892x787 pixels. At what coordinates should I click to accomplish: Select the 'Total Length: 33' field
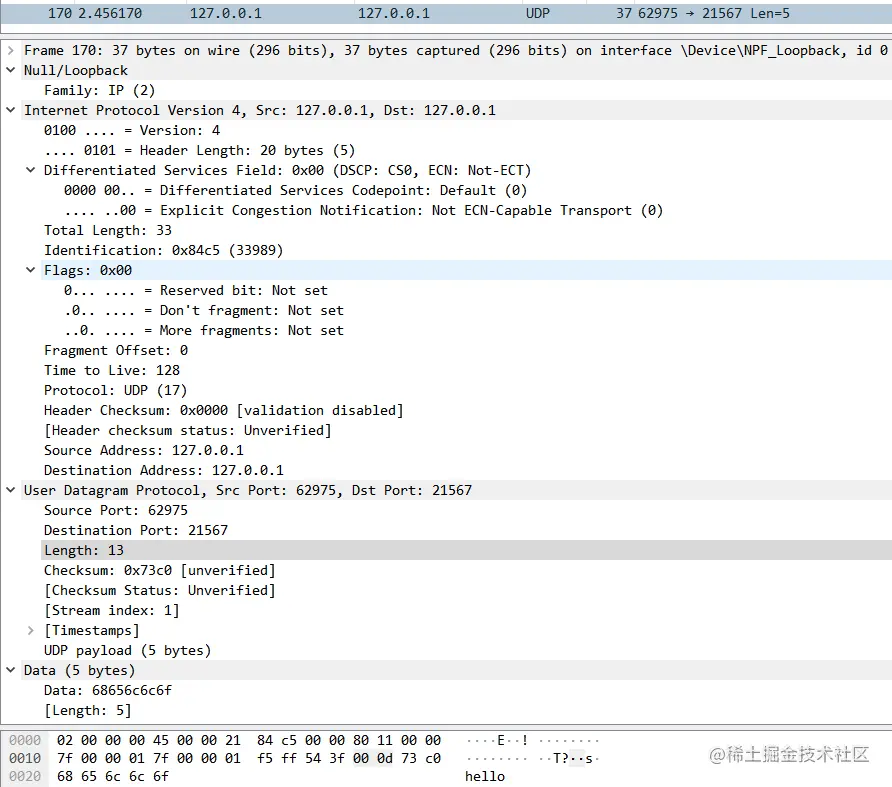pos(108,230)
